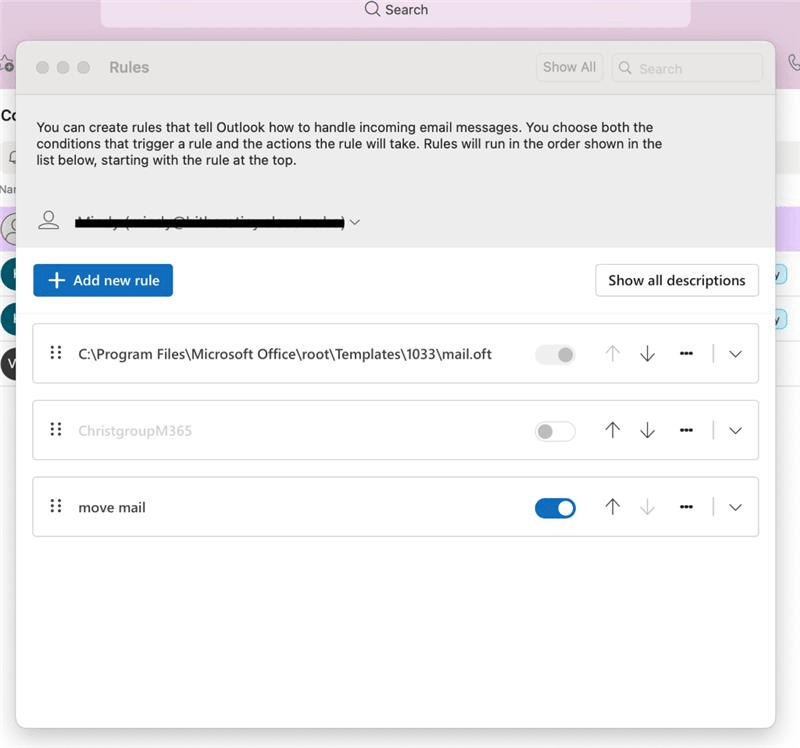Viewport: 800px width, 748px height.
Task: Move the ChristgroupM365 rule down
Action: (648, 430)
